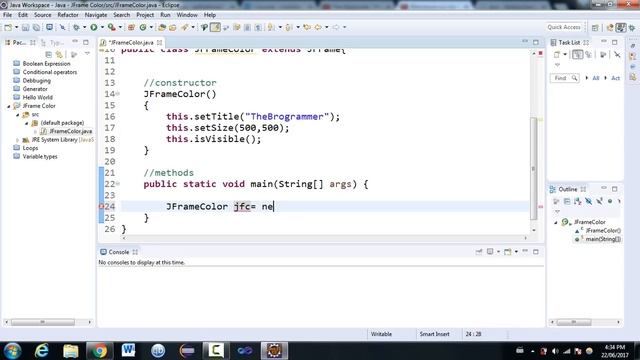
Task: Collapse the src folder in Package Explorer
Action: pyautogui.click(x=18, y=115)
